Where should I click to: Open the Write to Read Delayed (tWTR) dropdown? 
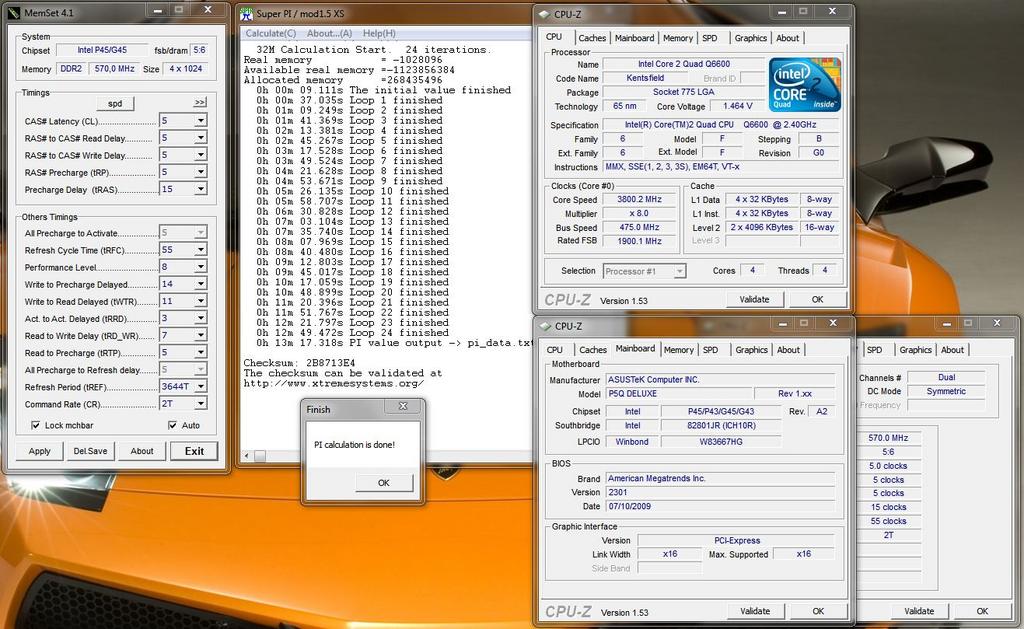200,301
